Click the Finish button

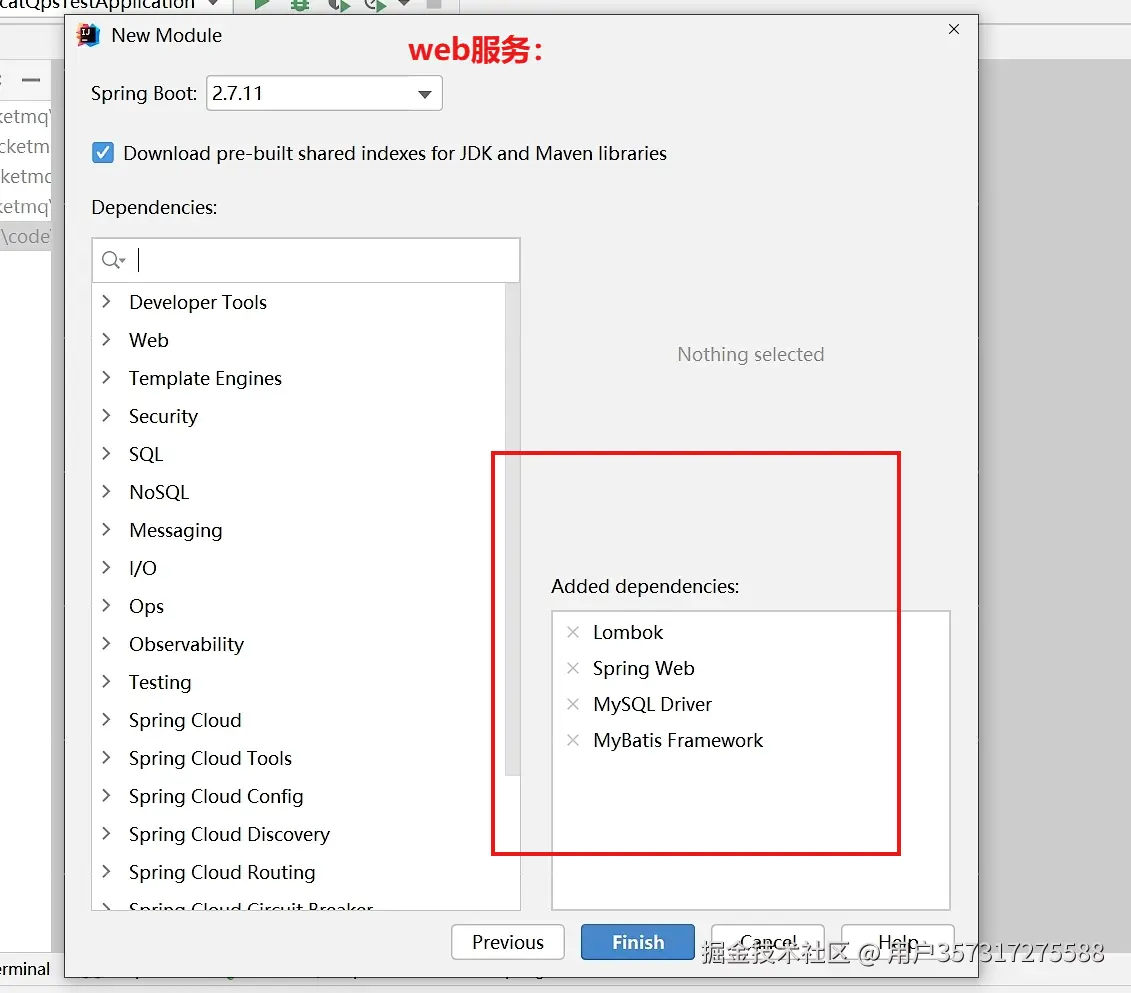(638, 942)
